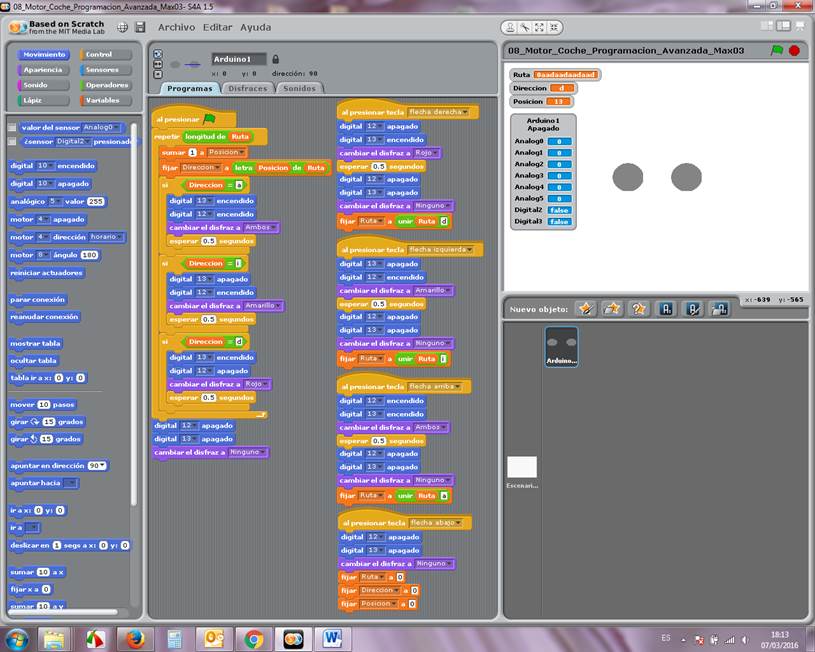Open Google Chrome from the taskbar
This screenshot has height=652, width=815.
point(254,639)
